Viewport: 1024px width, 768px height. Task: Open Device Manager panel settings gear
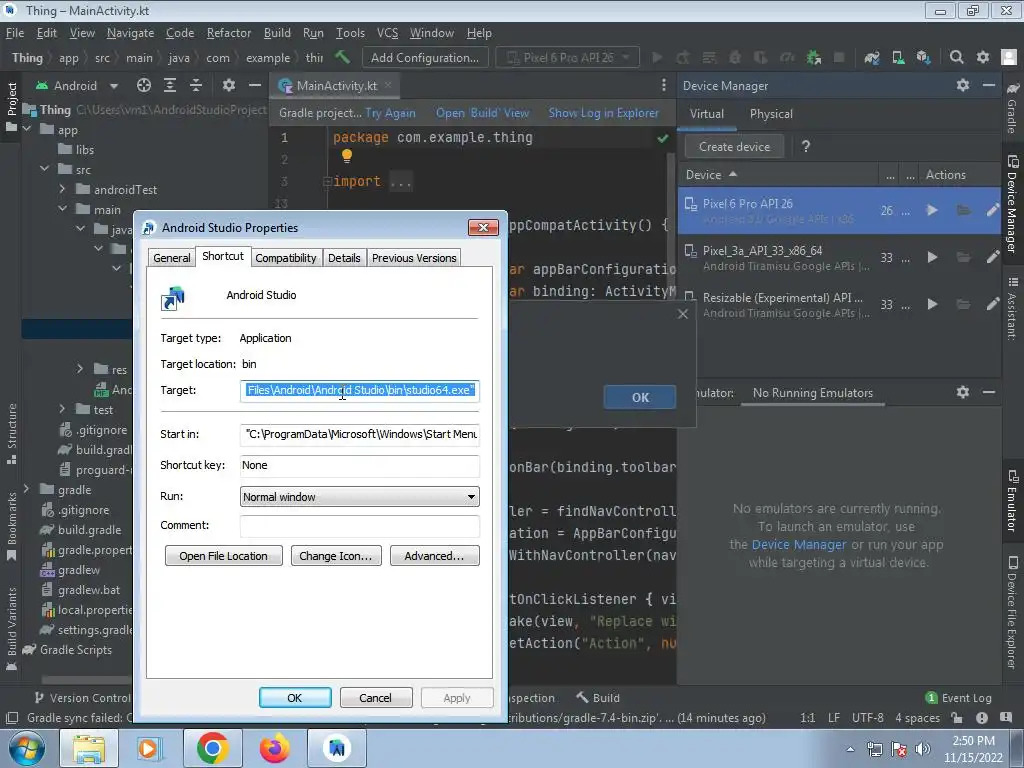[963, 85]
